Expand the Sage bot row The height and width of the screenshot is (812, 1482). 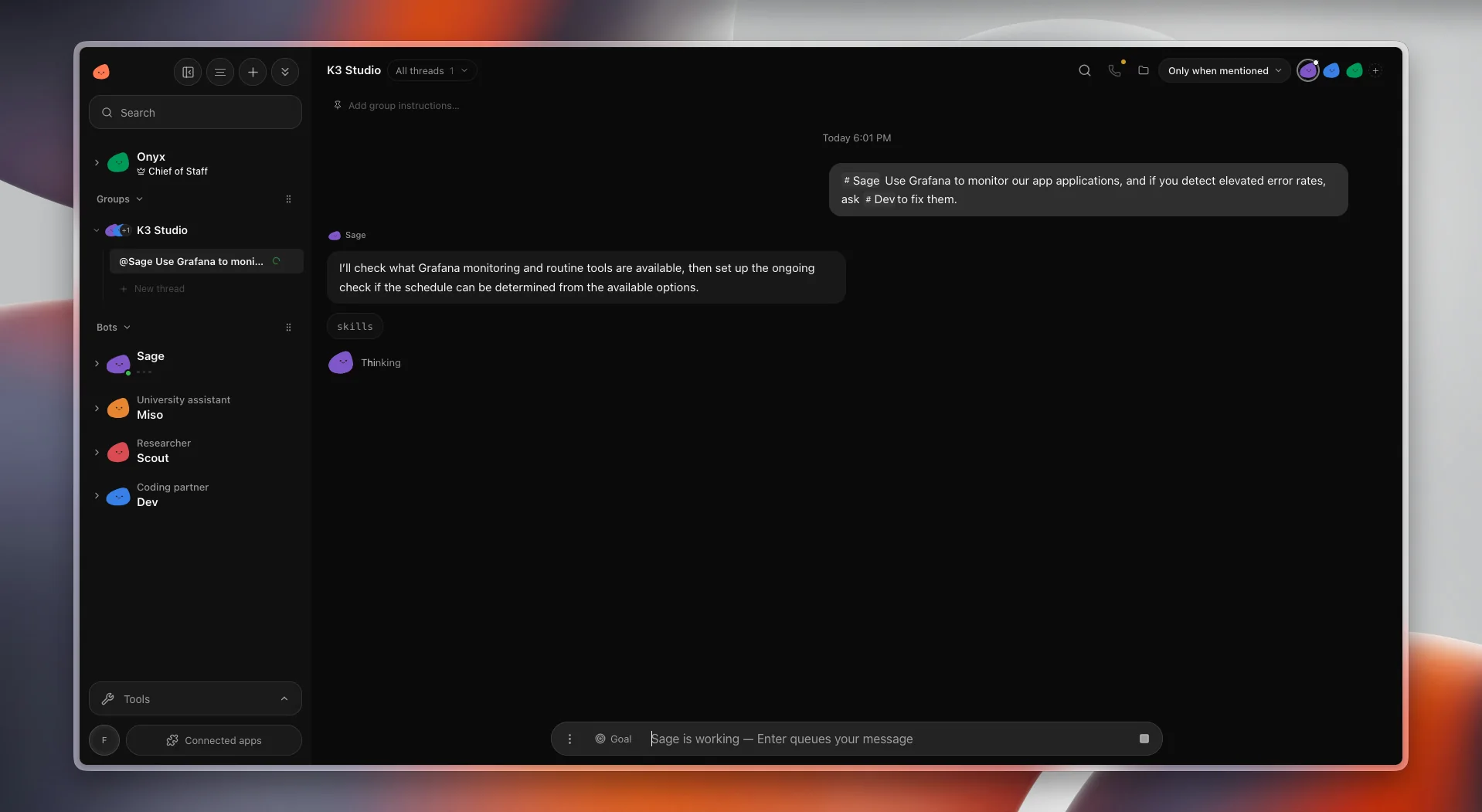pos(97,363)
